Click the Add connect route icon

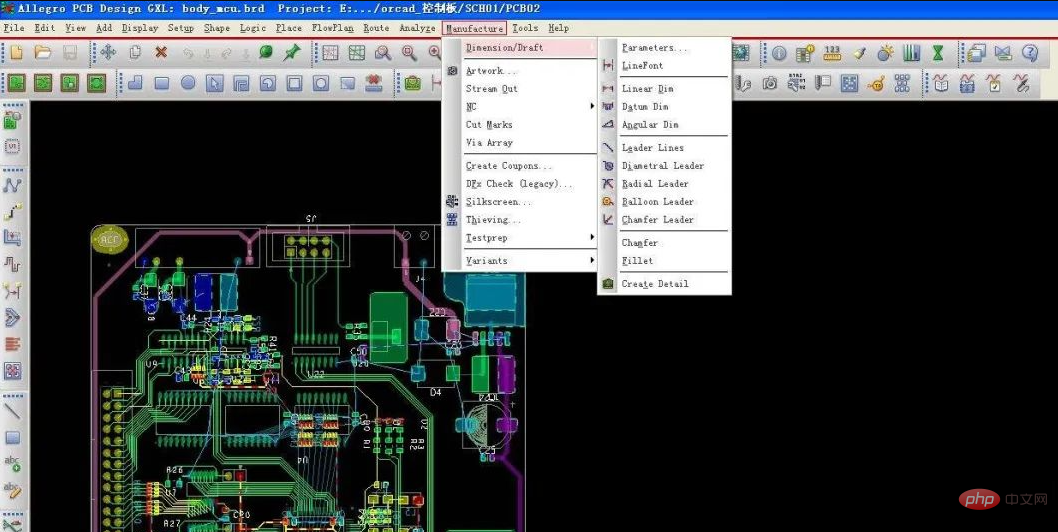tap(13, 184)
